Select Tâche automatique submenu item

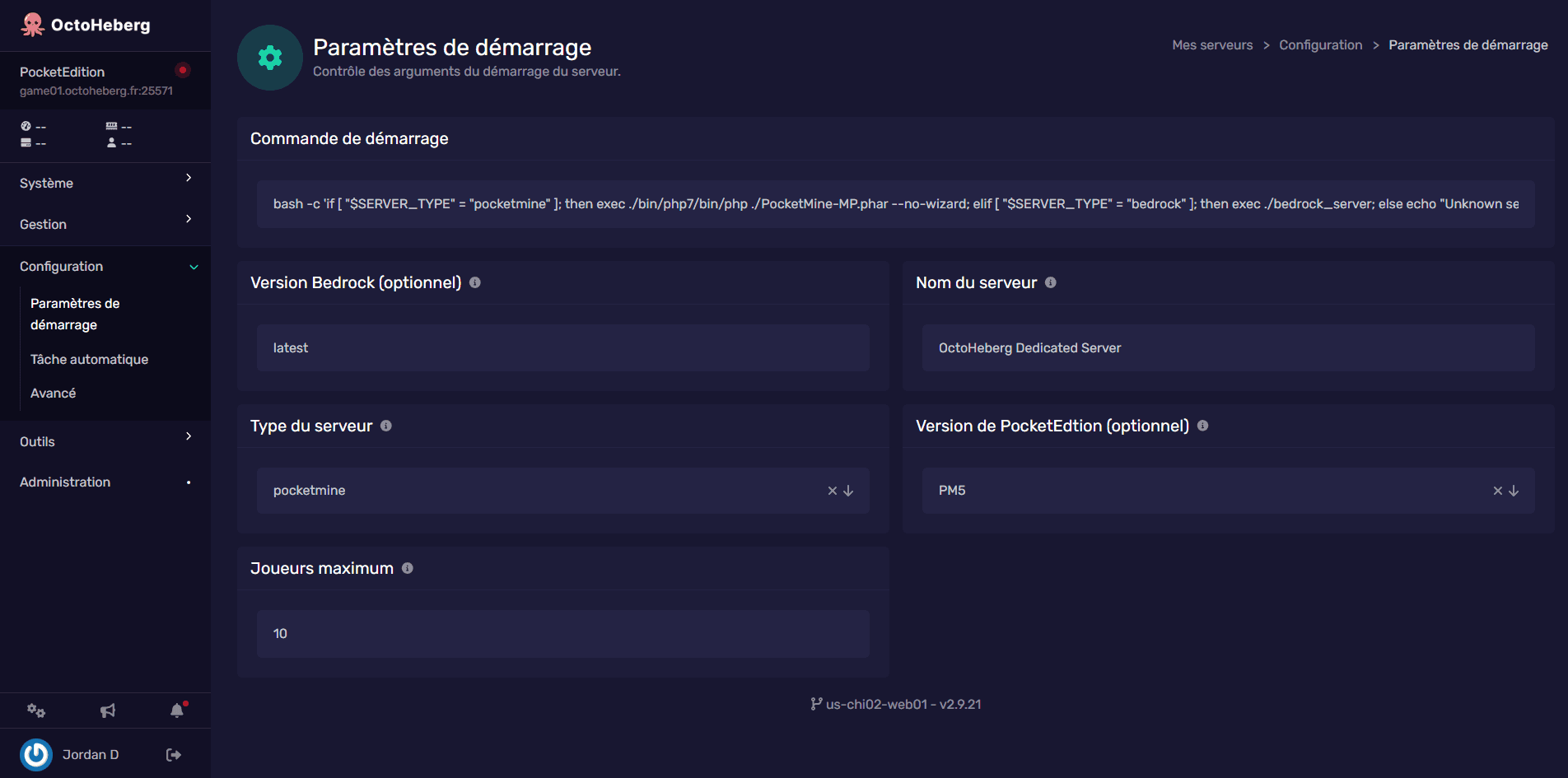[89, 359]
